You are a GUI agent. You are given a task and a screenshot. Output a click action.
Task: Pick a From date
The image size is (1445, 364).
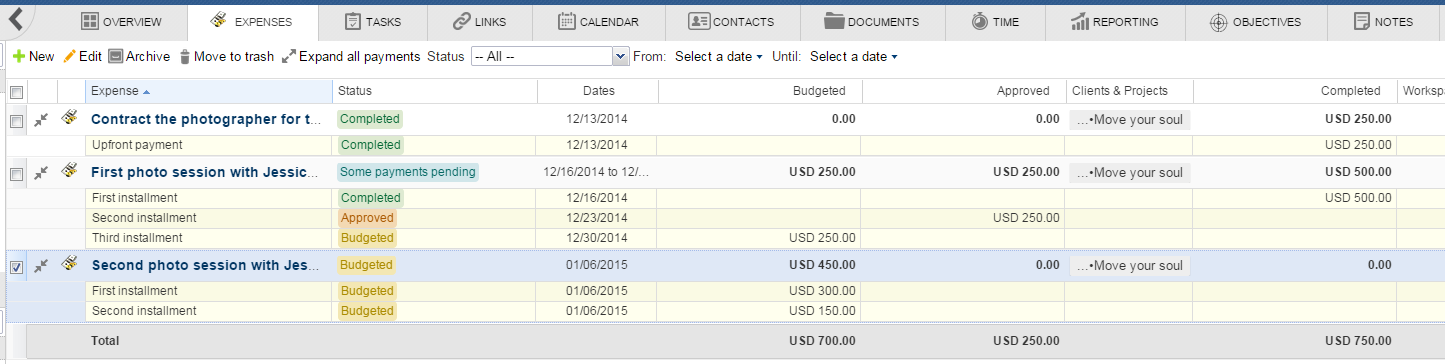pyautogui.click(x=718, y=57)
